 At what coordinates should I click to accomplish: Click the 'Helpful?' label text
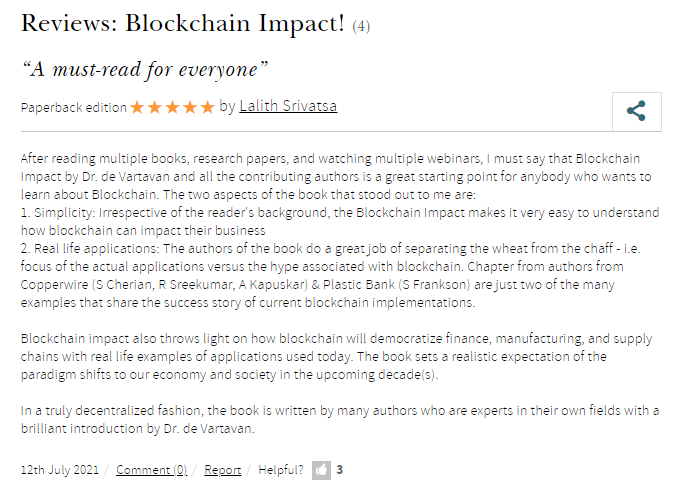point(281,469)
